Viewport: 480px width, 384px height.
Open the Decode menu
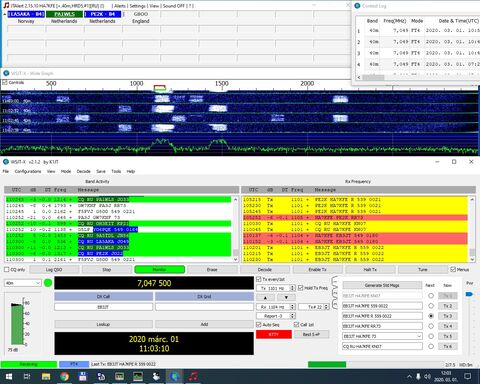pos(84,171)
